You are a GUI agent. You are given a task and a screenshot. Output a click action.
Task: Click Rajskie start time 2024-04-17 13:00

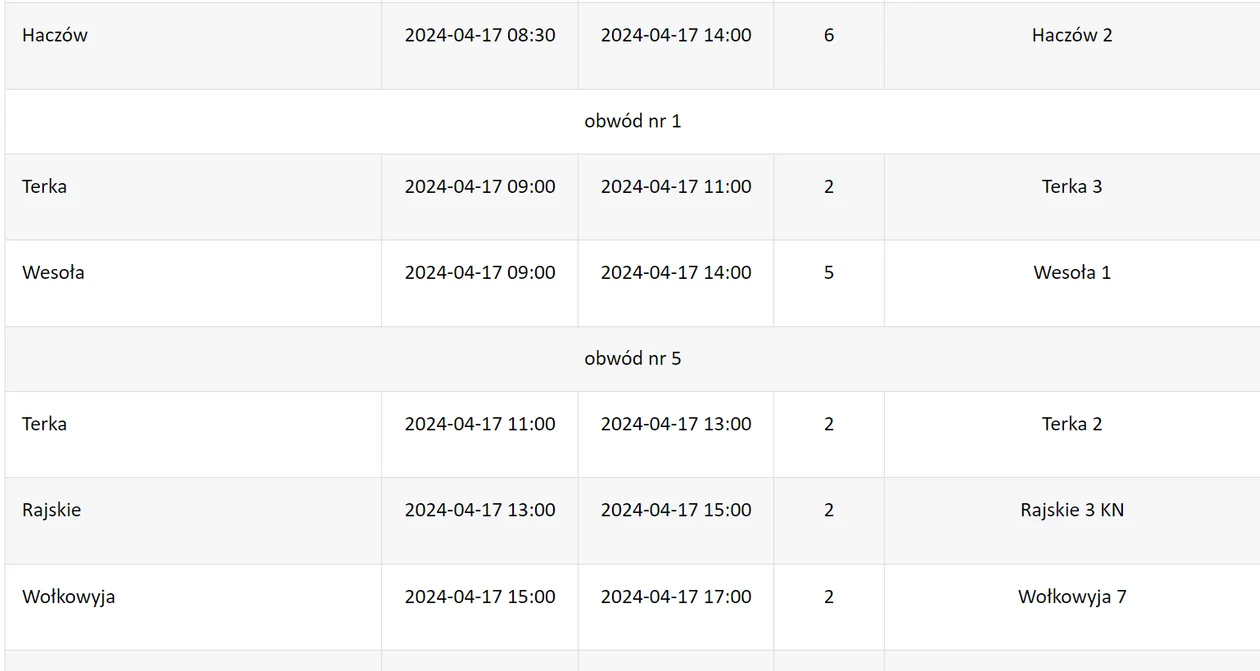coord(480,510)
